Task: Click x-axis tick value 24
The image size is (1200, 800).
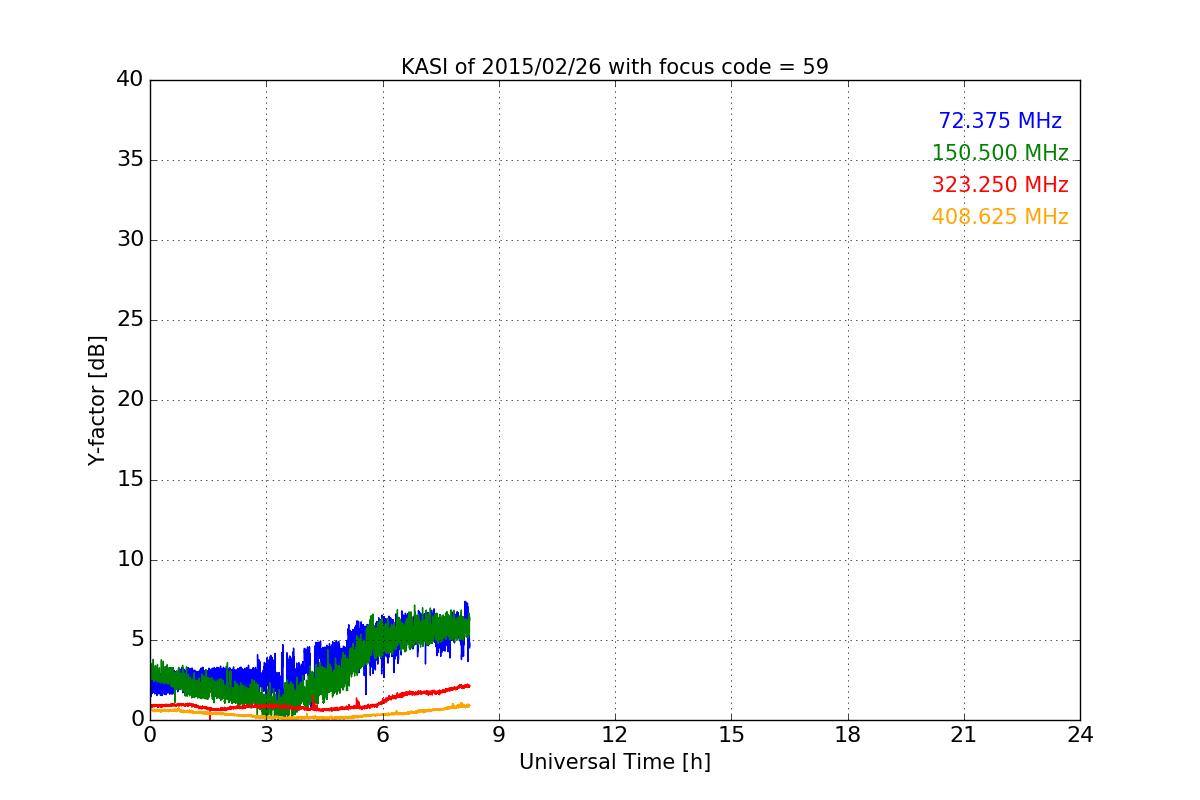Action: pos(1080,734)
